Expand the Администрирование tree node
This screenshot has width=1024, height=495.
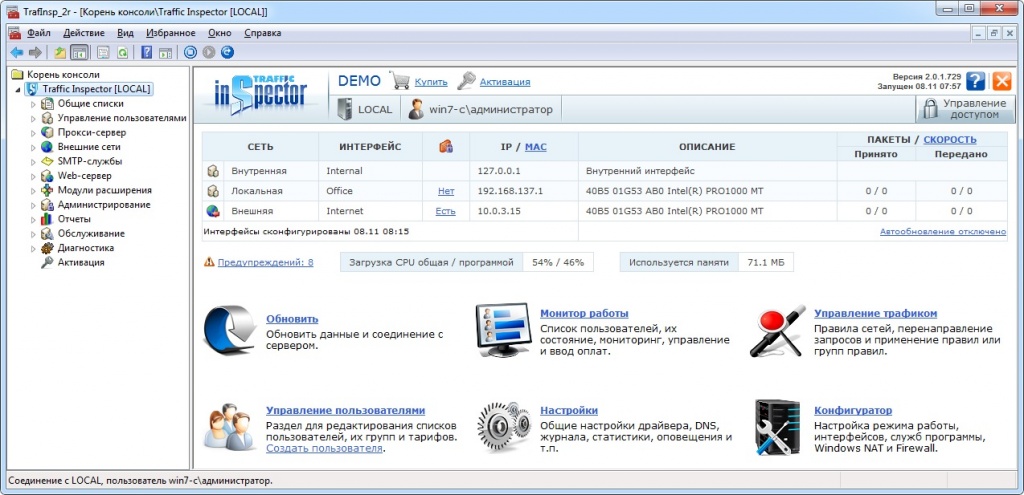(33, 204)
